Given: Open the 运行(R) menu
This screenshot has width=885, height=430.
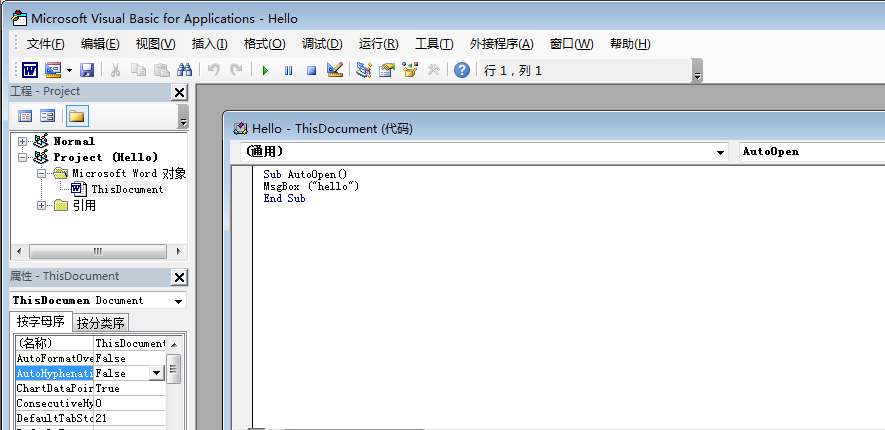Looking at the screenshot, I should pos(379,44).
